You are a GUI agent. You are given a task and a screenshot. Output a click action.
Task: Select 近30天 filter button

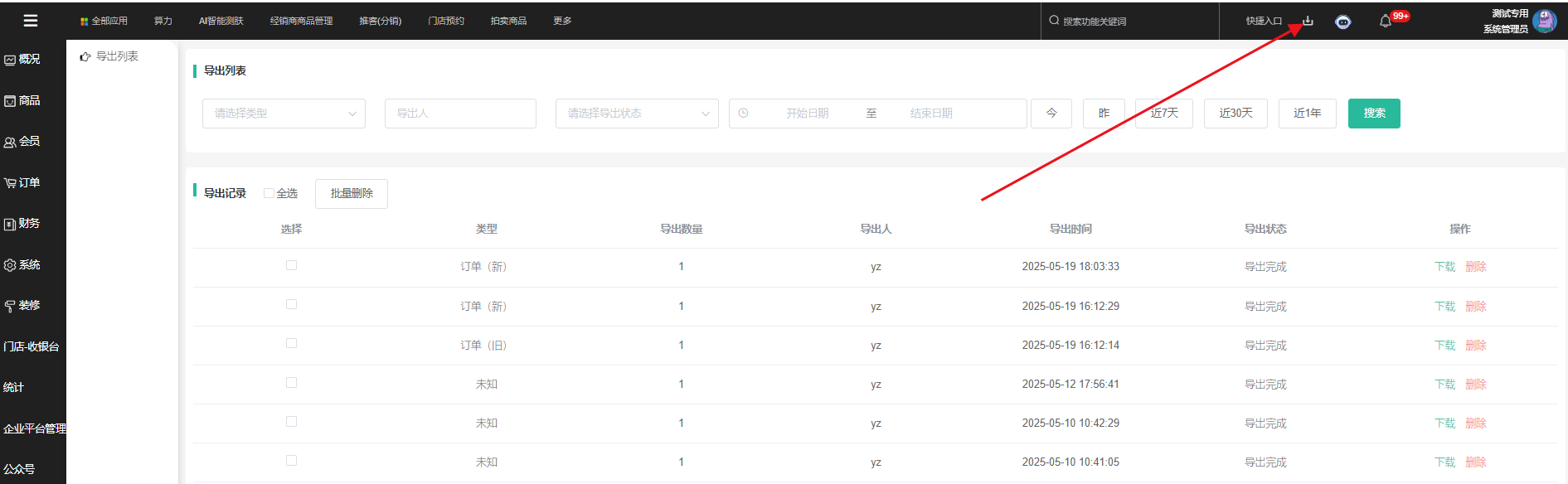(x=1235, y=114)
